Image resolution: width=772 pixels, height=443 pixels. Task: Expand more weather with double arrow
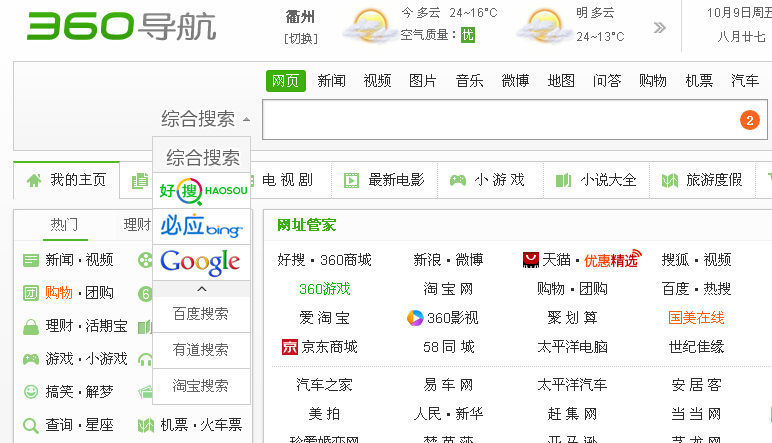pyautogui.click(x=659, y=28)
